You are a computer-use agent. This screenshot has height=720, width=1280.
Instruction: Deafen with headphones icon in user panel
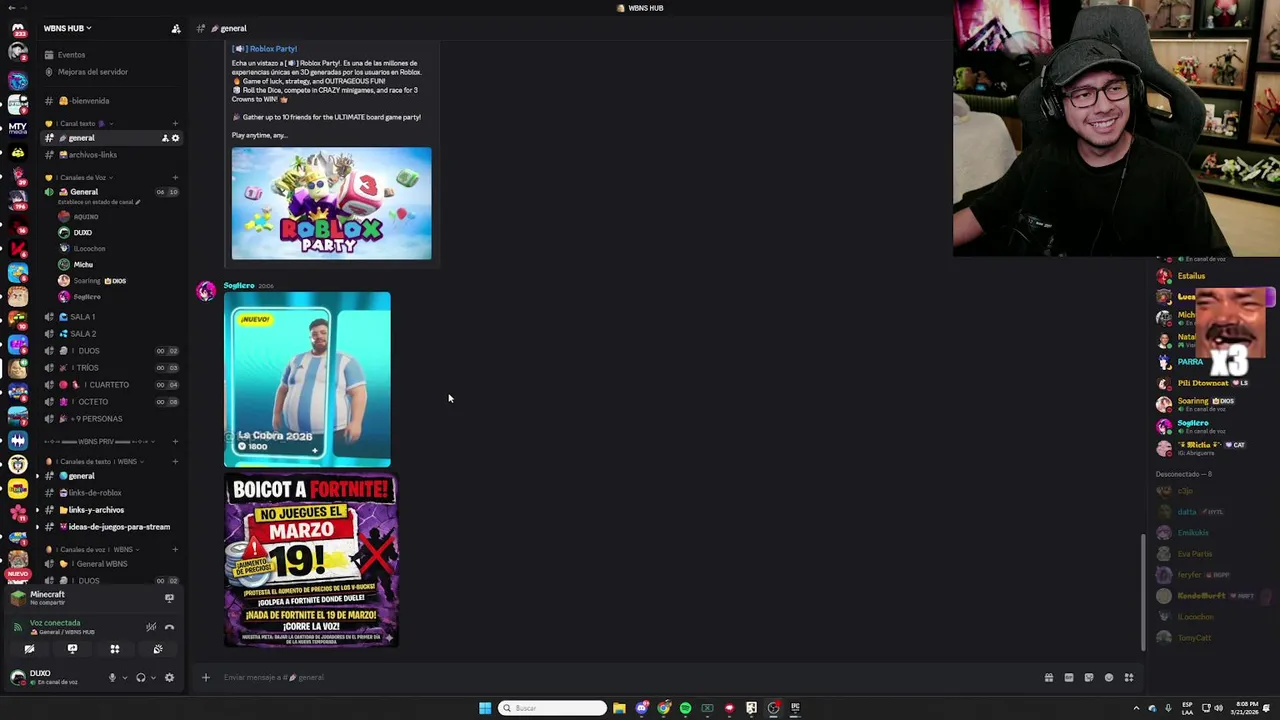(140, 677)
